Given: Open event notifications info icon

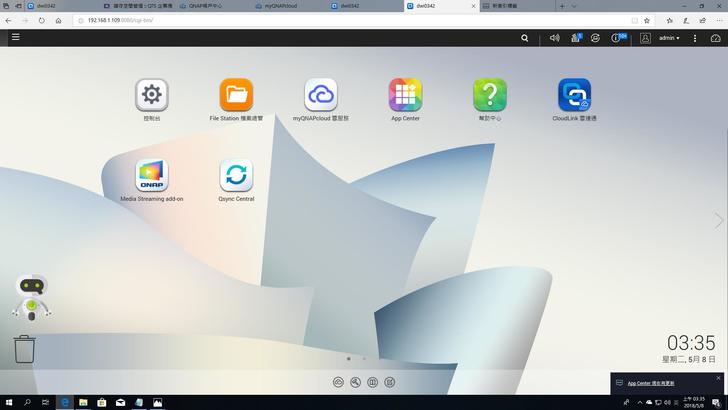Looking at the screenshot, I should (x=618, y=38).
